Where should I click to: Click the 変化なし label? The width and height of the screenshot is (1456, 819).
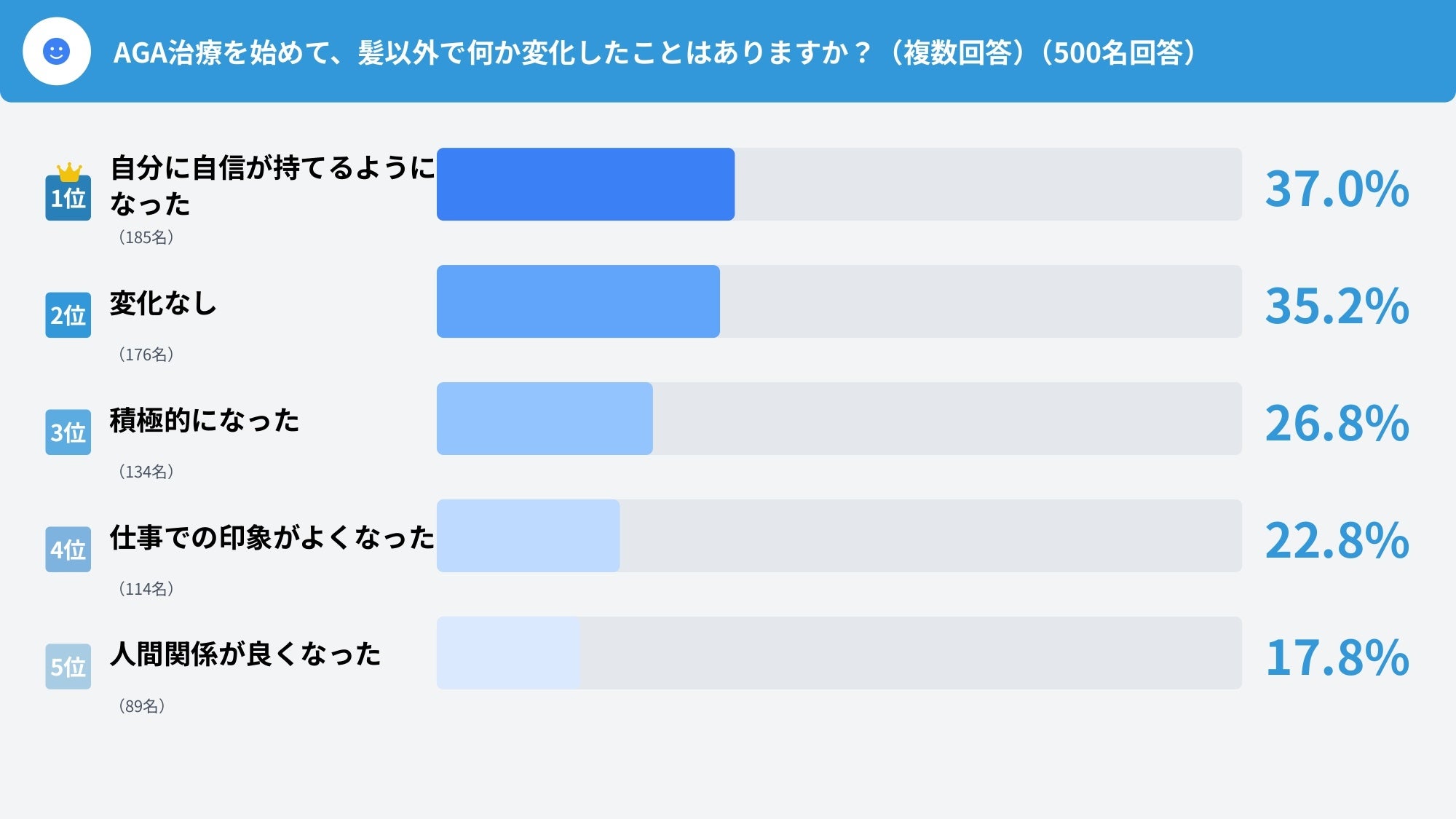tap(163, 303)
